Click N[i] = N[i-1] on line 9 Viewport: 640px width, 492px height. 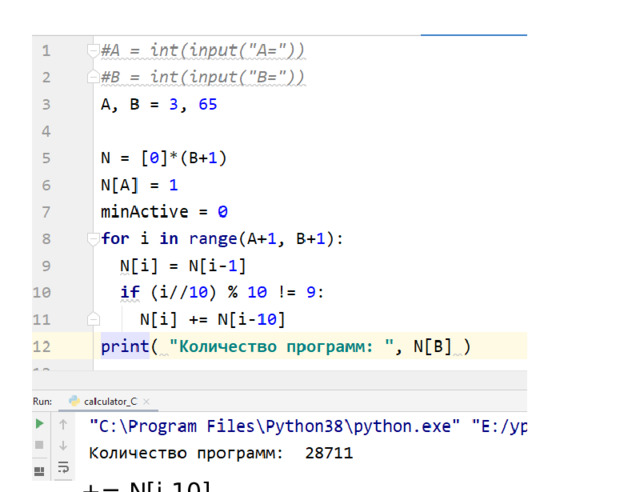click(183, 266)
